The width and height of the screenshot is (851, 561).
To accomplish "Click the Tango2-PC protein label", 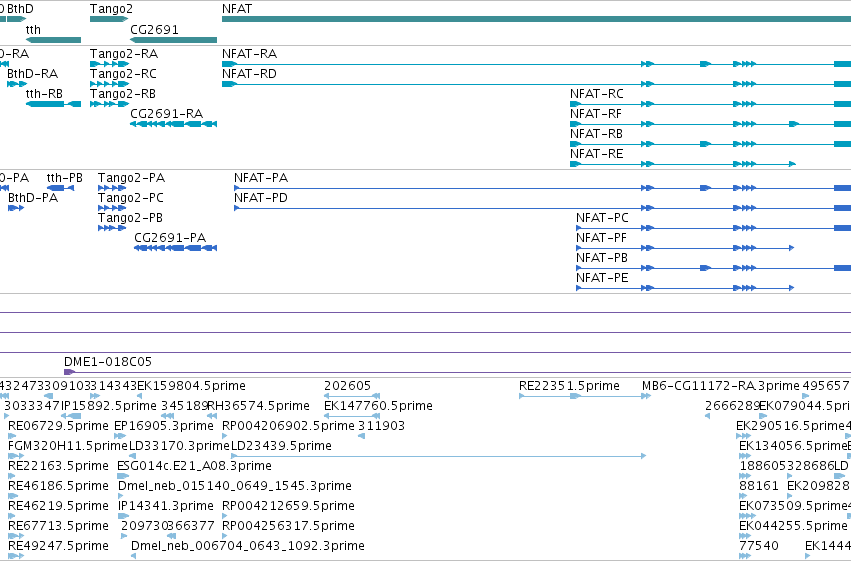I will pyautogui.click(x=131, y=197).
